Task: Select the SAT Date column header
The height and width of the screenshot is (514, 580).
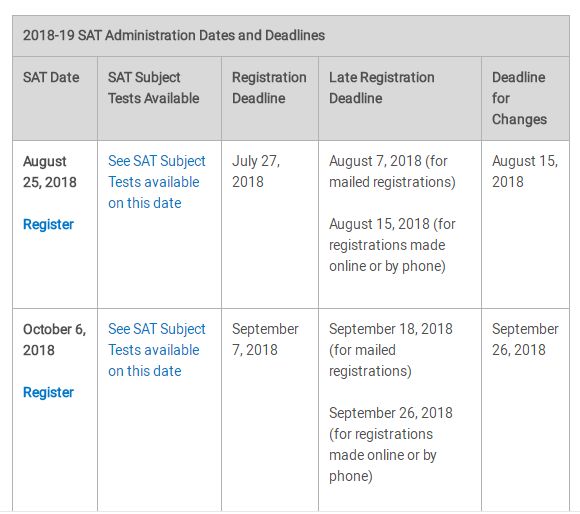Action: click(51, 77)
